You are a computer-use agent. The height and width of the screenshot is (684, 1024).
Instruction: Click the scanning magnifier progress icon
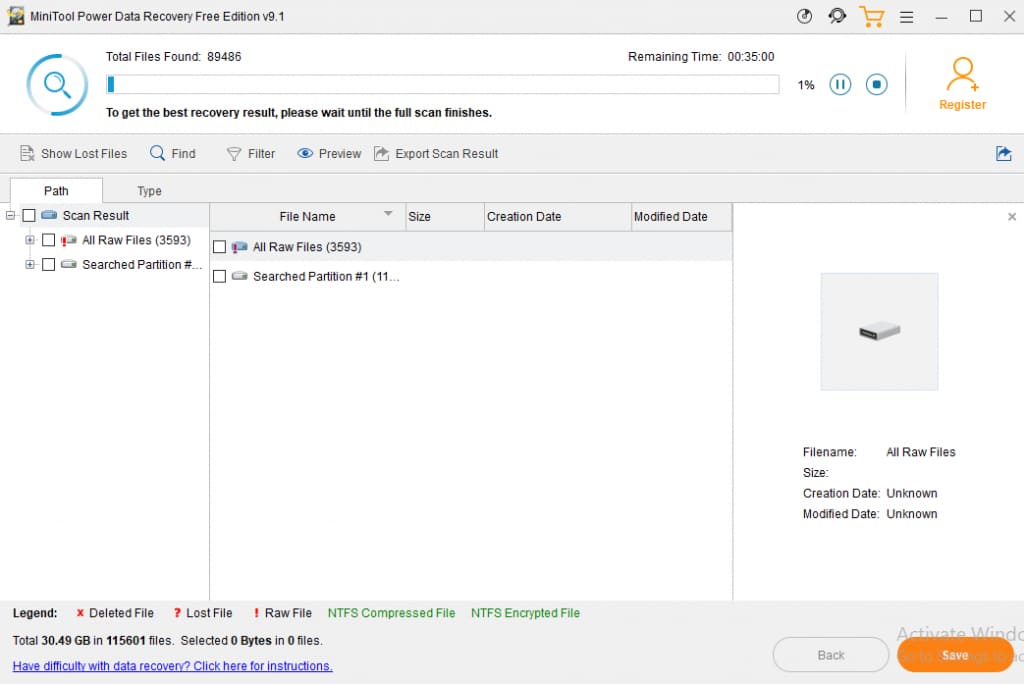click(57, 85)
